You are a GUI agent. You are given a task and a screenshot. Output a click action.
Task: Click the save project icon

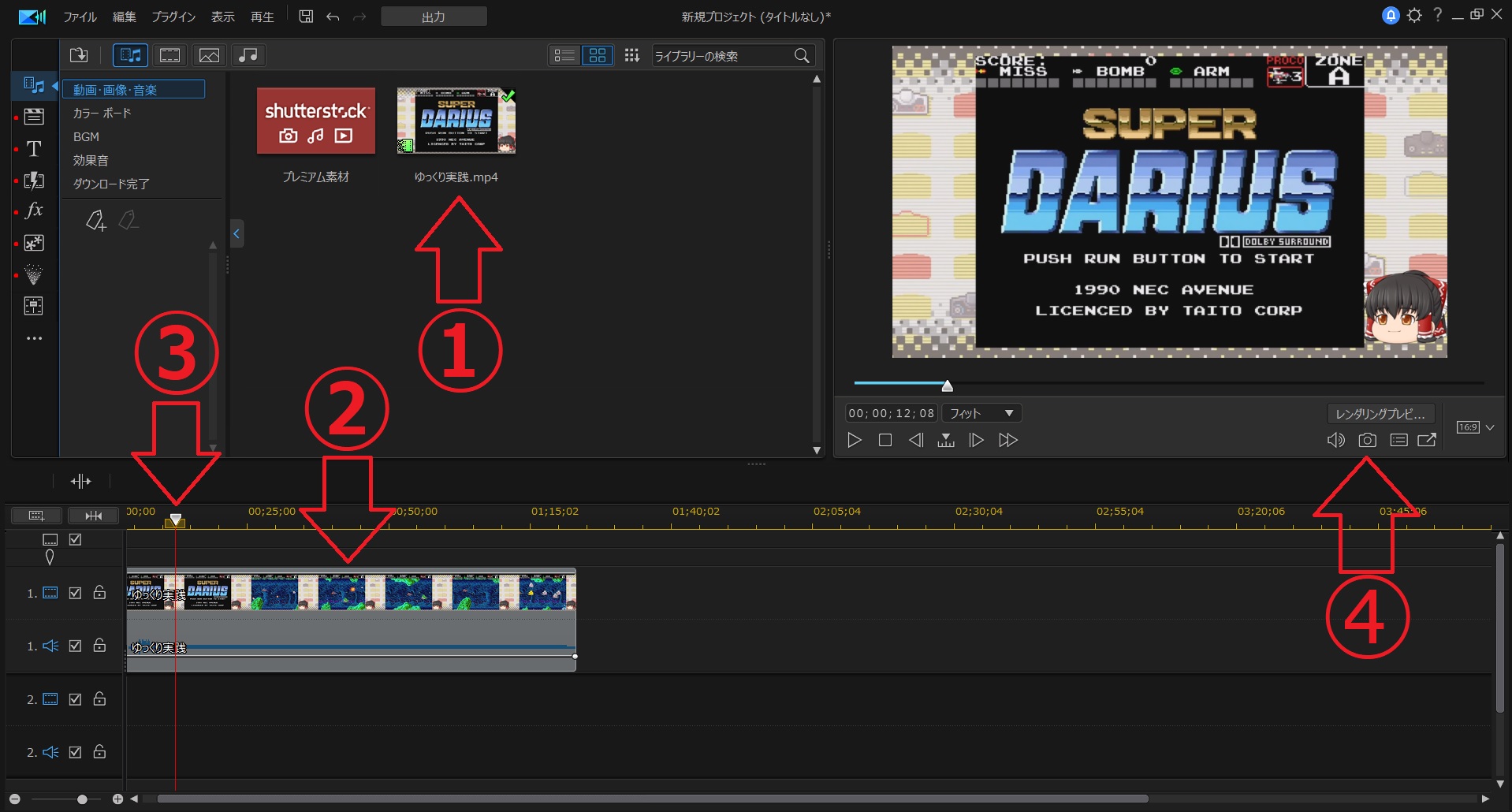tap(306, 16)
